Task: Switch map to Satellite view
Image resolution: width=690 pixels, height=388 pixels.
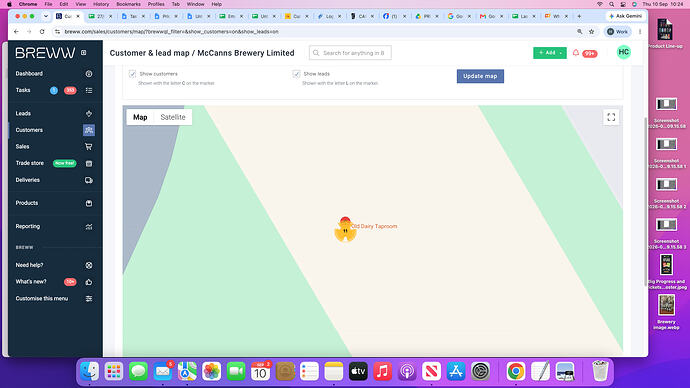Action: 173,117
